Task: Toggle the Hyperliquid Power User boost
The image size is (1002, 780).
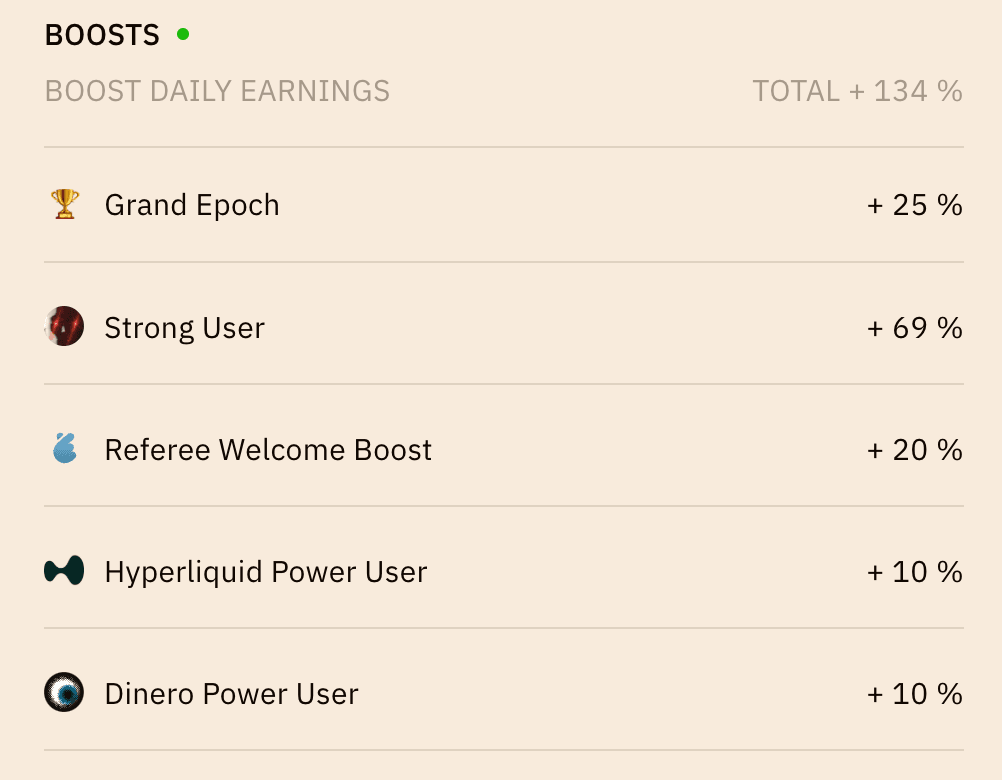Action: [x=500, y=571]
